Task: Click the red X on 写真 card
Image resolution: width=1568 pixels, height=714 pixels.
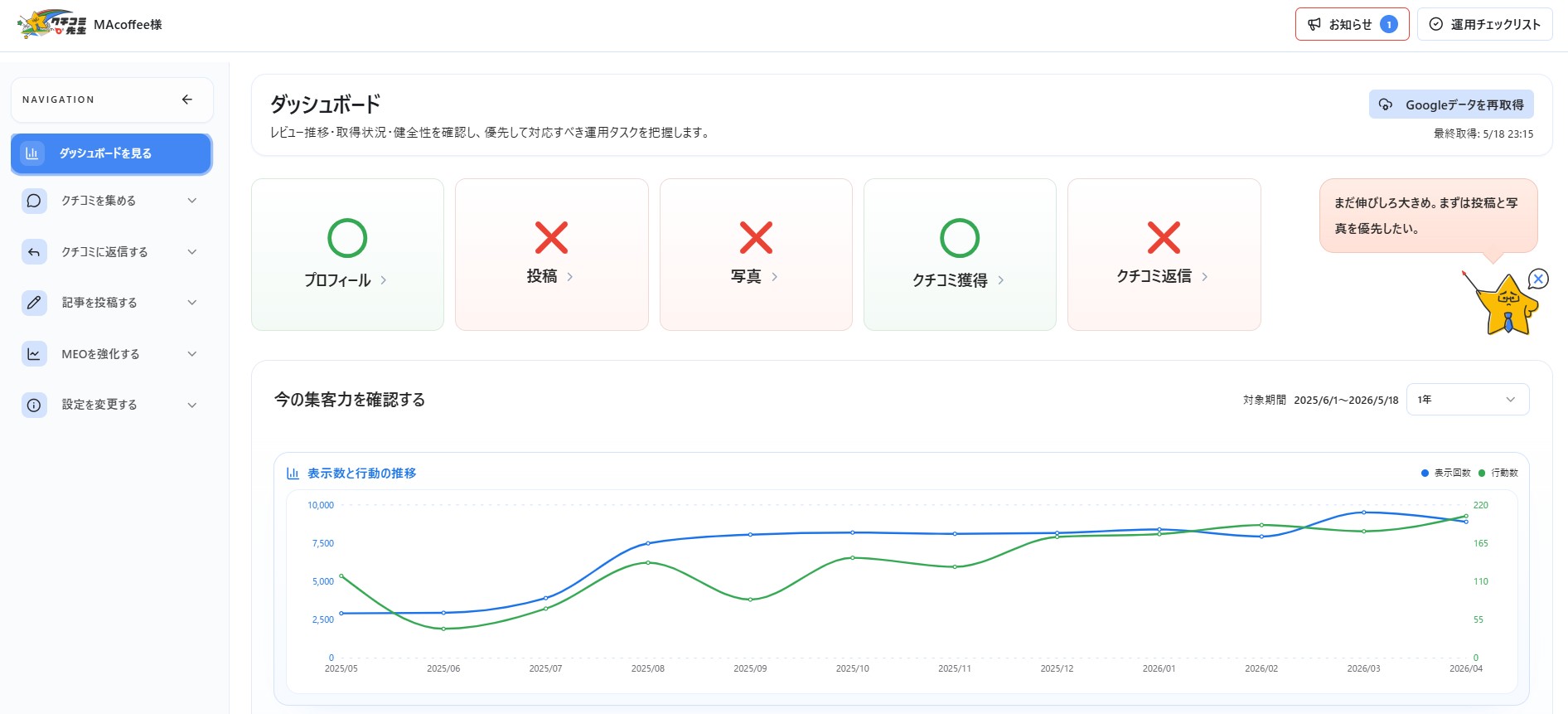Action: coord(756,237)
